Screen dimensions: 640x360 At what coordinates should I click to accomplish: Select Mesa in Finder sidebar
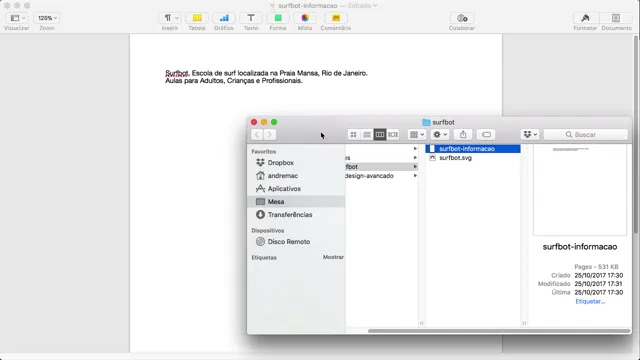pos(296,201)
